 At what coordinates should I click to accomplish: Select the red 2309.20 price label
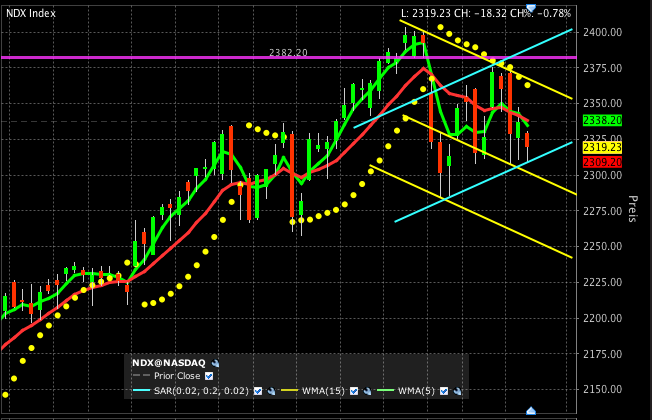(x=603, y=162)
